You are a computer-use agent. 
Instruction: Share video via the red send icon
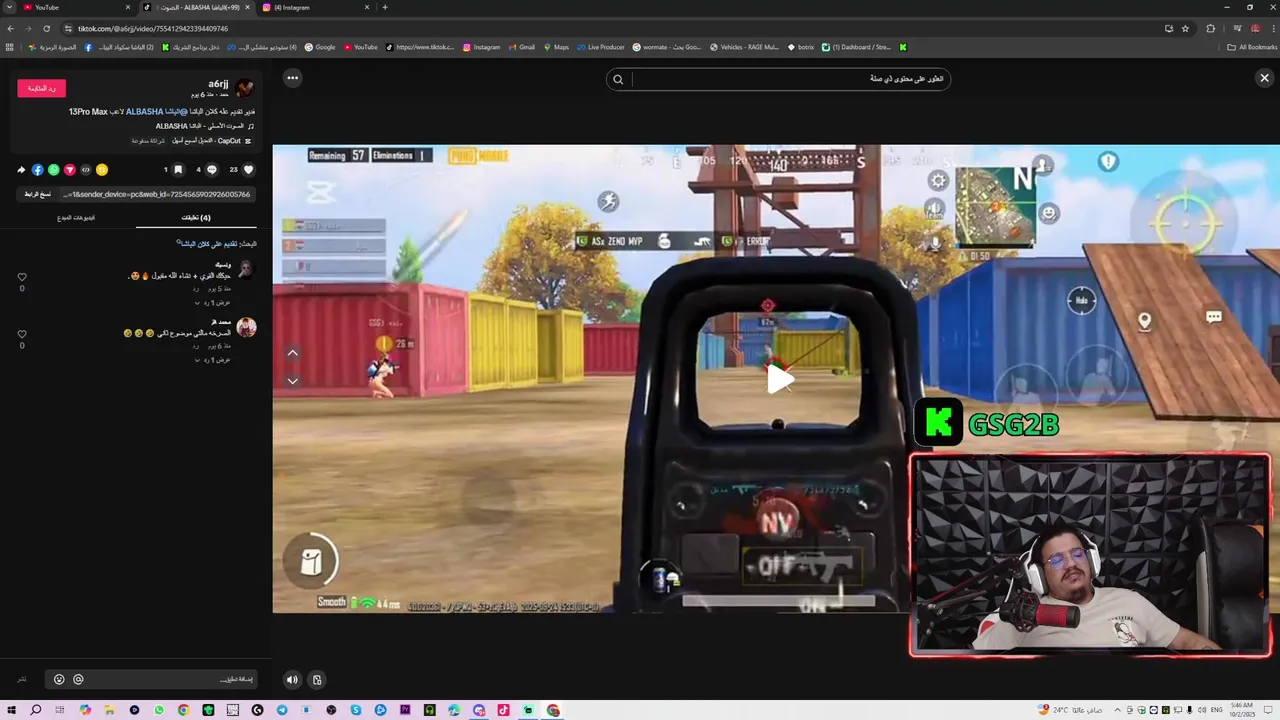click(x=70, y=170)
